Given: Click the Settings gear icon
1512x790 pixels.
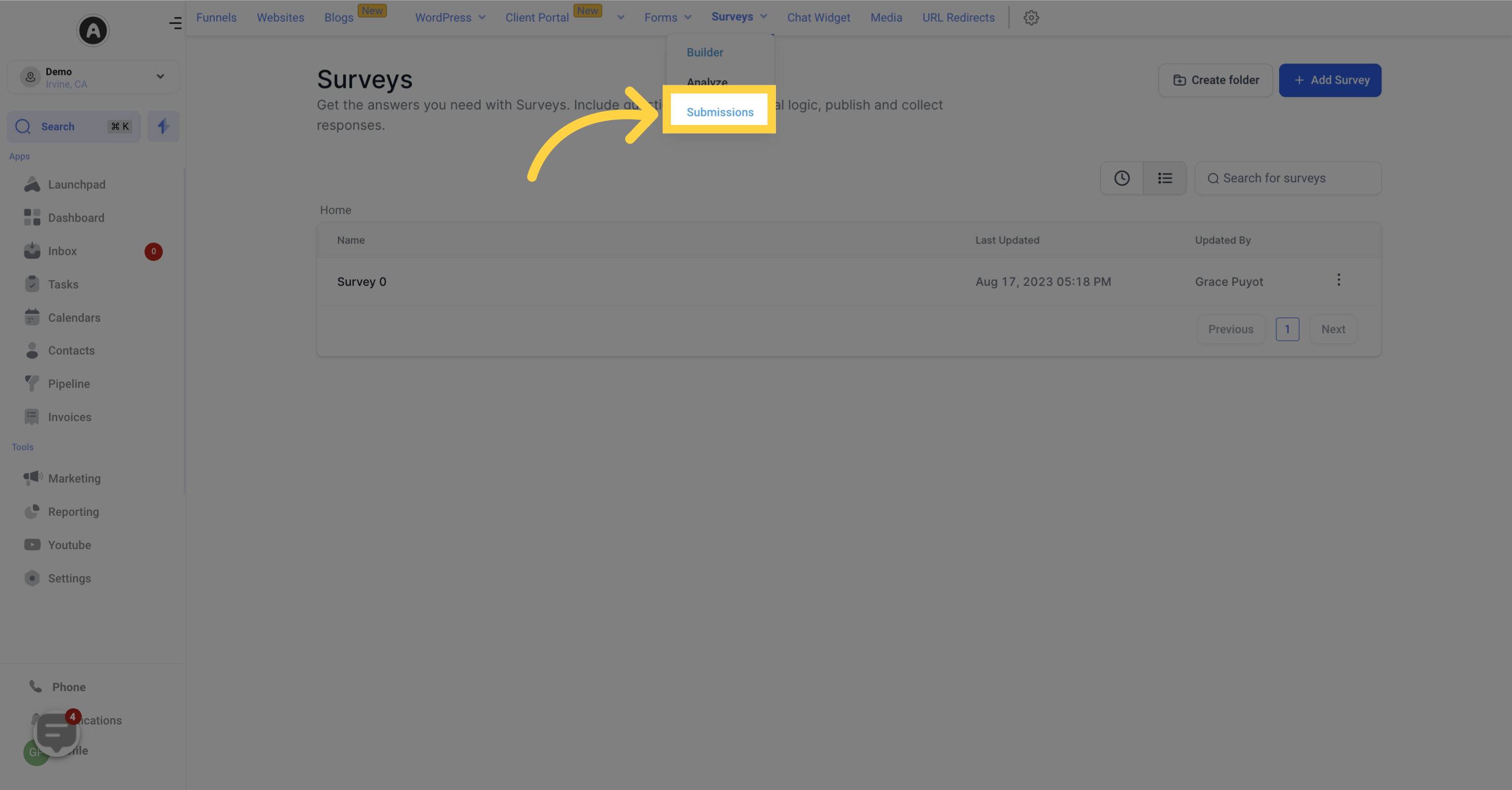Looking at the screenshot, I should [x=1031, y=17].
